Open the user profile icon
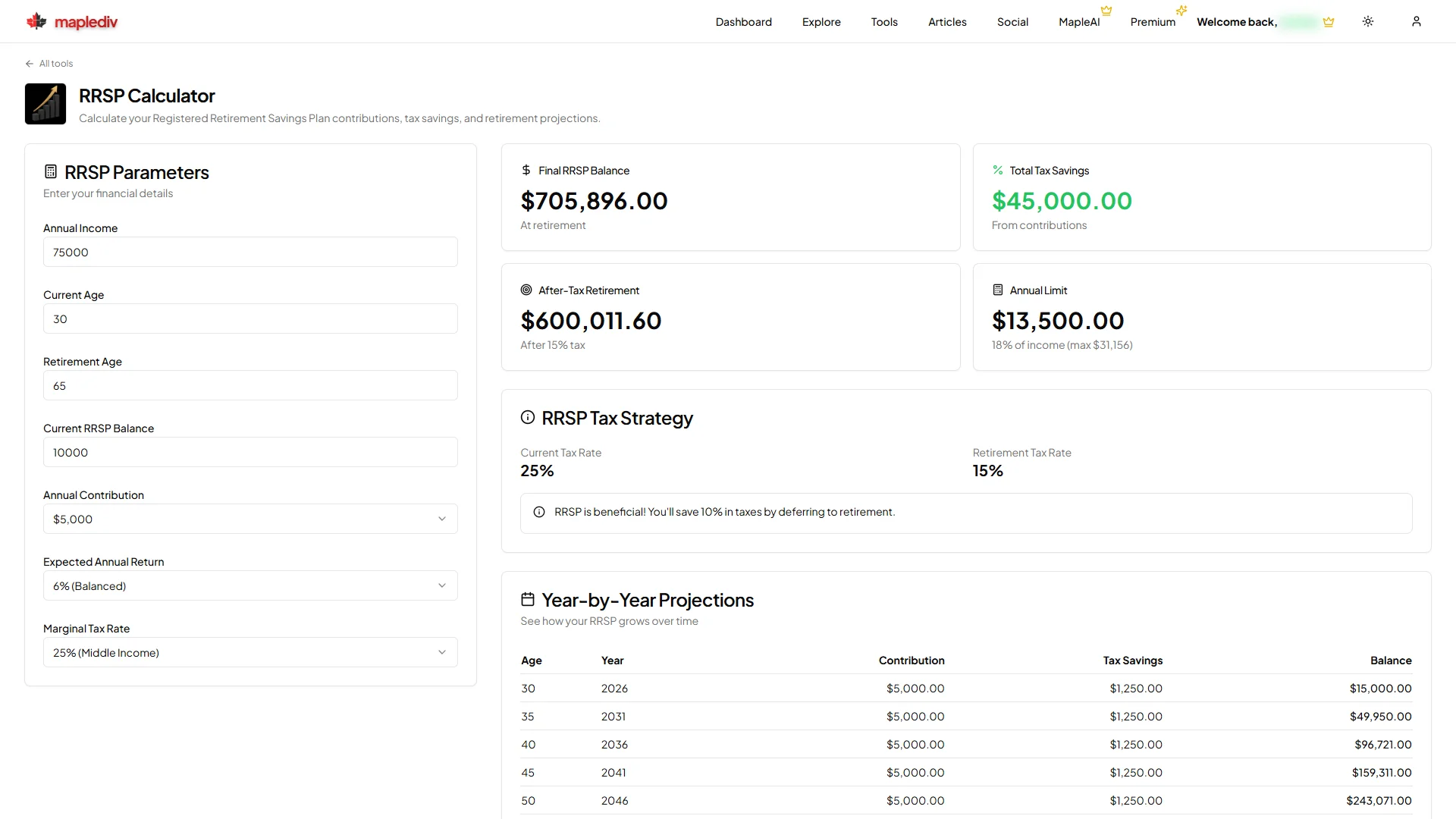The height and width of the screenshot is (819, 1456). [x=1417, y=21]
